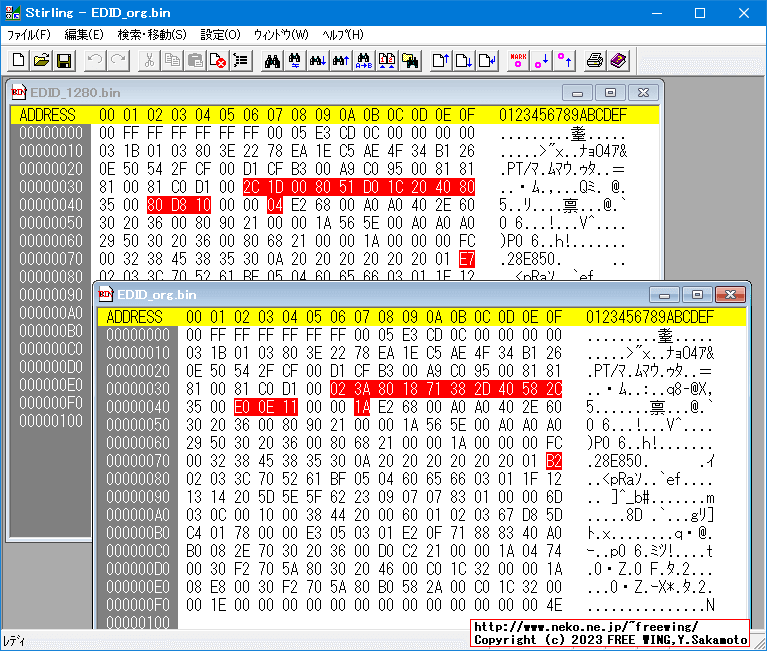Viewport: 767px width, 651px height.
Task: Click the A→B replace binoculars icon
Action: point(363,61)
